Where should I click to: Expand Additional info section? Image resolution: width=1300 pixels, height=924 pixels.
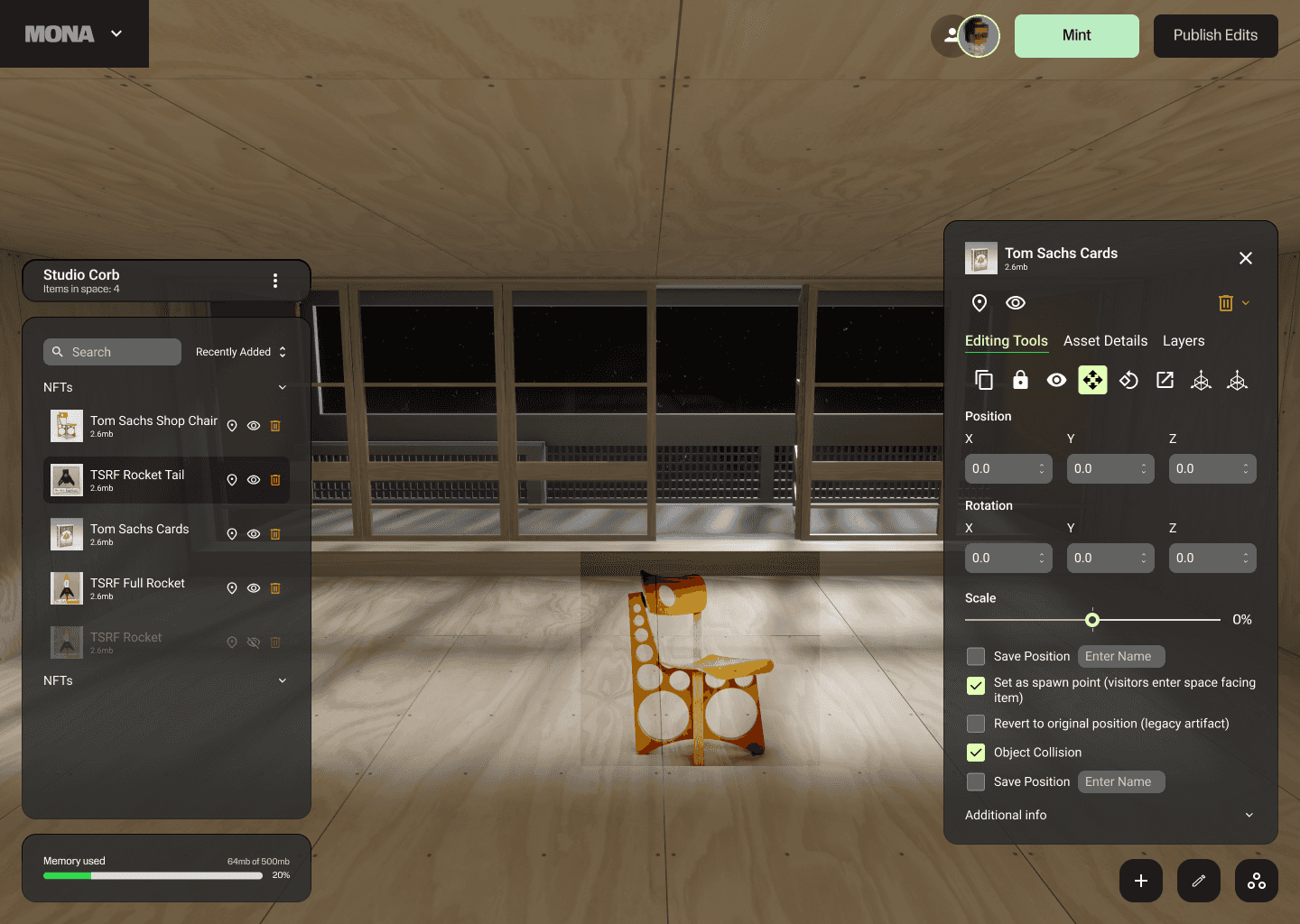coord(1249,815)
